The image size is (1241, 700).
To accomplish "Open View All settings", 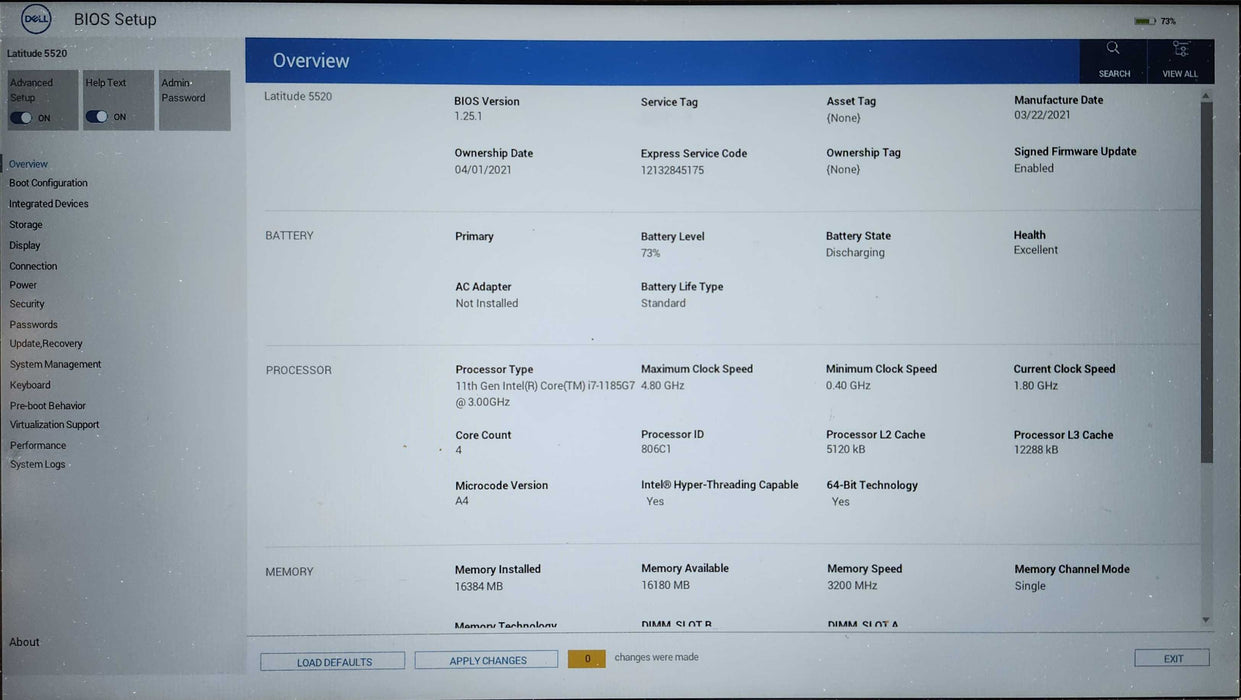I will (1180, 60).
